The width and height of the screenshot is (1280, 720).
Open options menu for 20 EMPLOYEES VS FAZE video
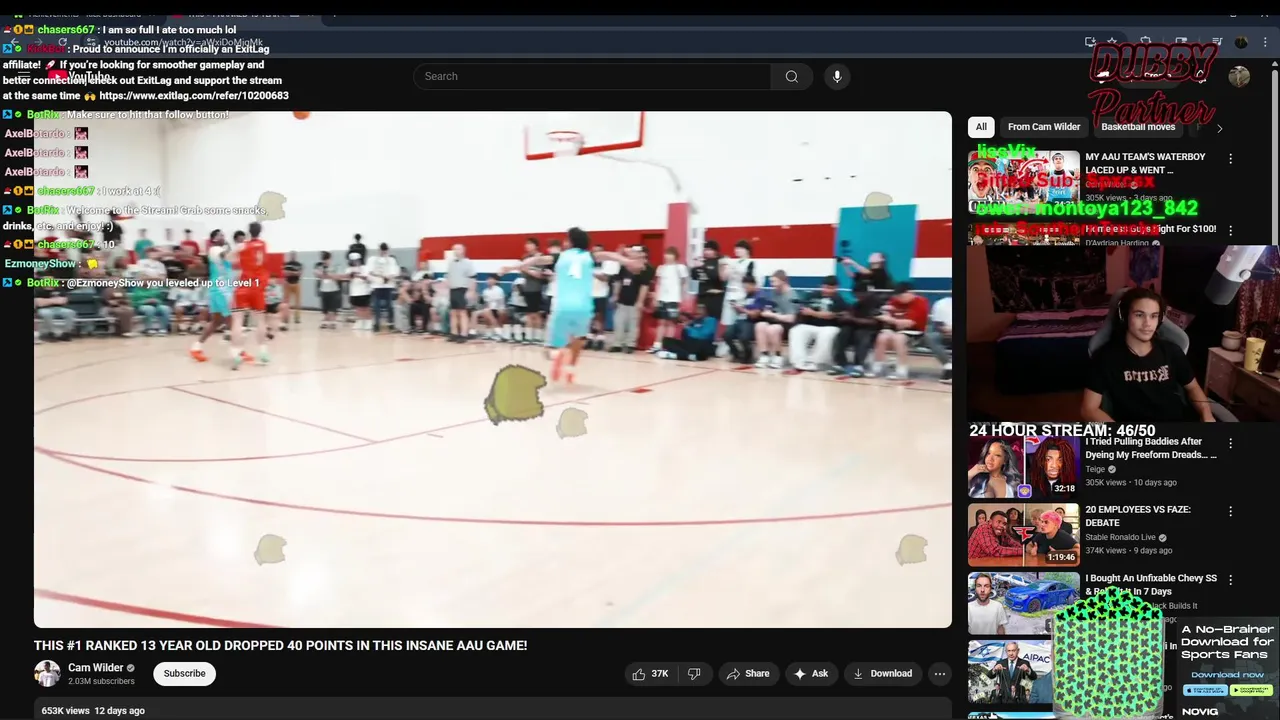pyautogui.click(x=1230, y=511)
